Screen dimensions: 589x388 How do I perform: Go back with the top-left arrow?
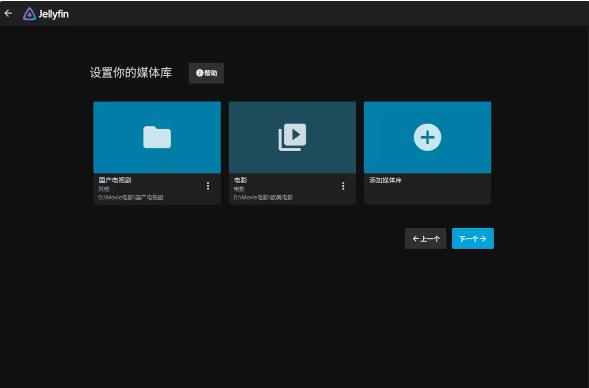point(8,14)
